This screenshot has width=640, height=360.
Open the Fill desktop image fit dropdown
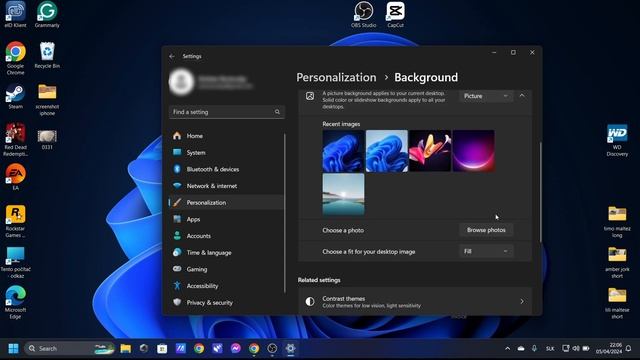click(x=486, y=251)
